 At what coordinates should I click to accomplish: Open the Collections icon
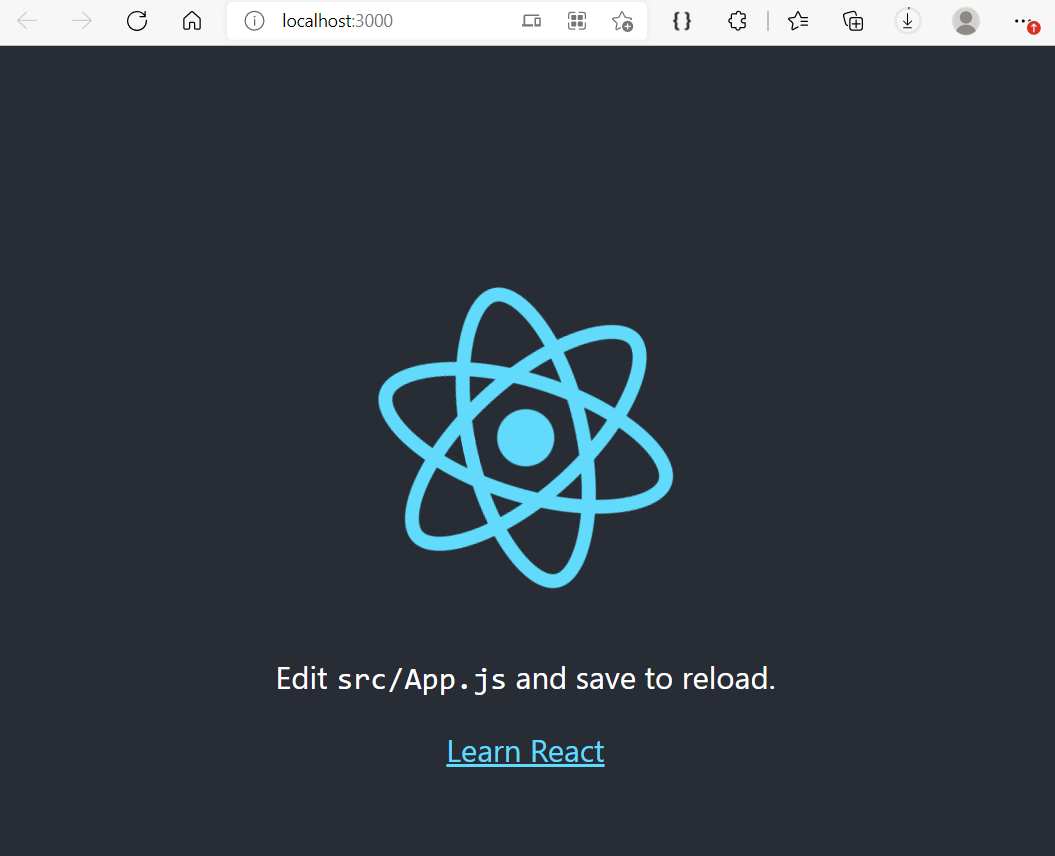[x=853, y=21]
